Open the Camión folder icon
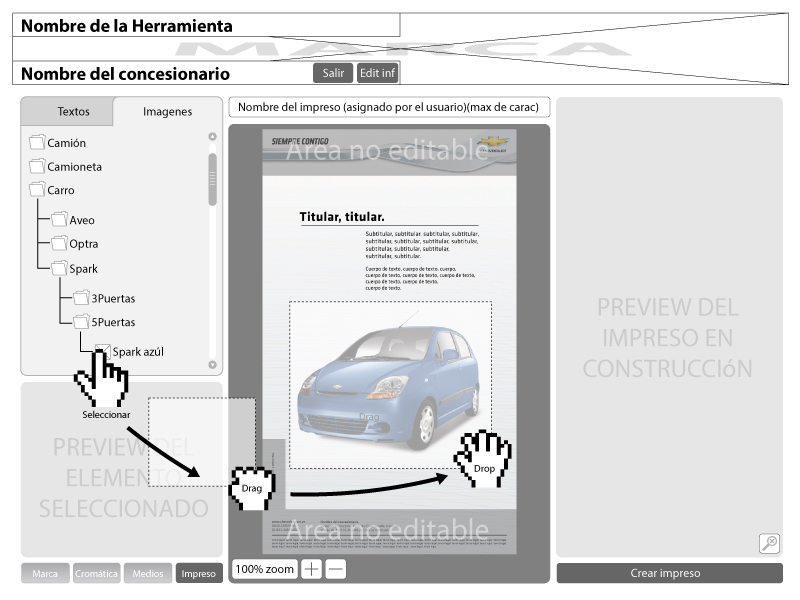Viewport: 800px width, 600px height. [x=37, y=142]
